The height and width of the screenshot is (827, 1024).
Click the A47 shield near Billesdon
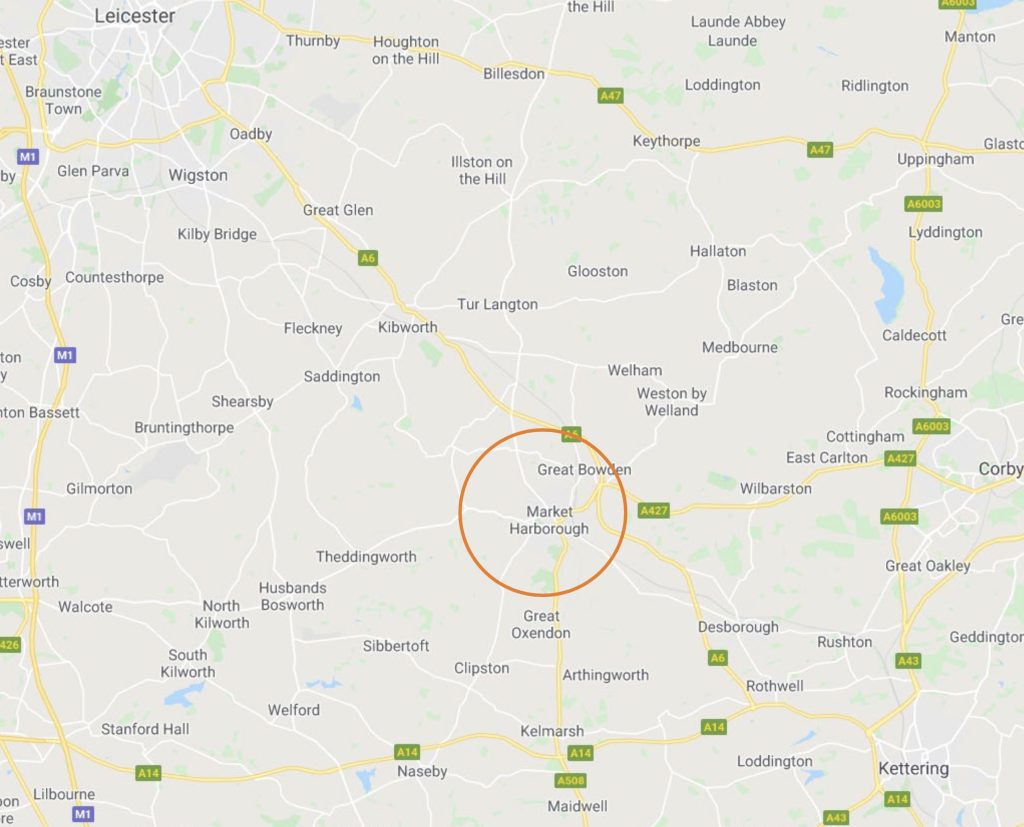(611, 96)
